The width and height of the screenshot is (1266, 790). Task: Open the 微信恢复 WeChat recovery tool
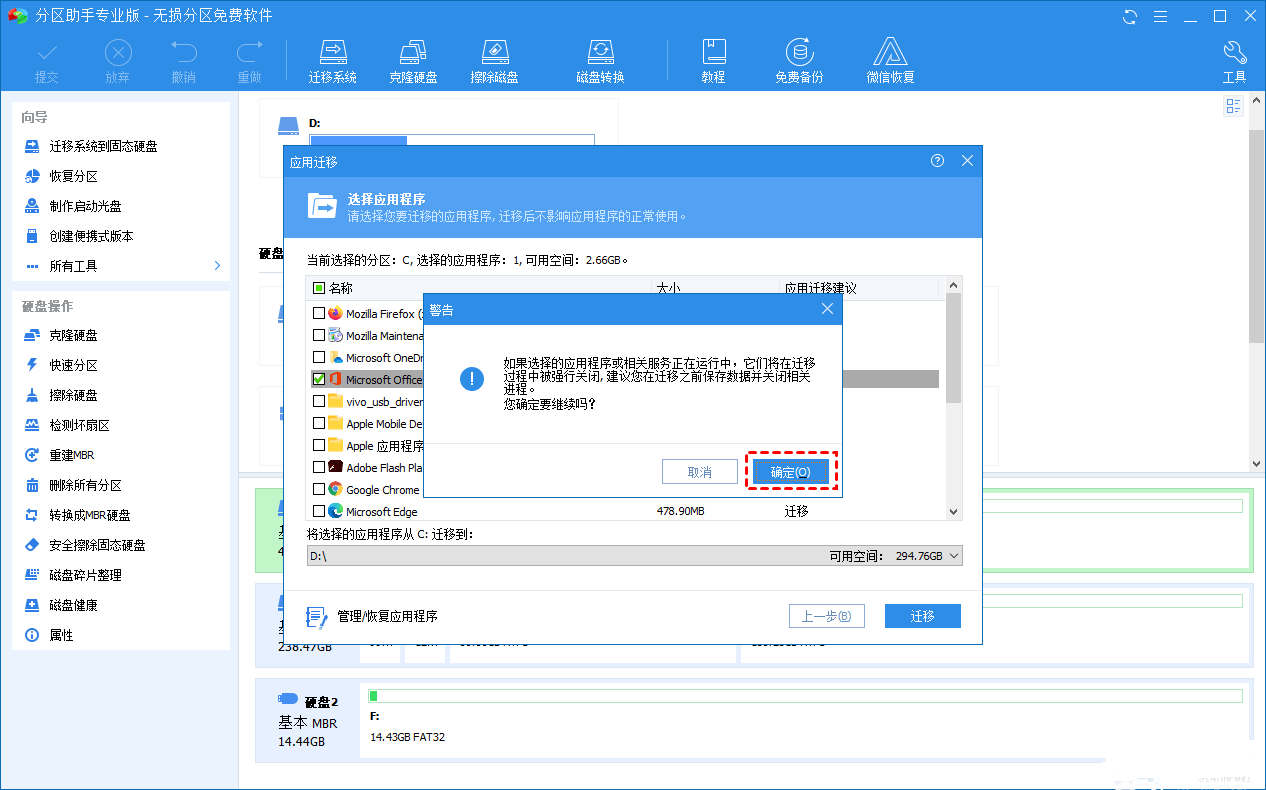click(x=890, y=58)
